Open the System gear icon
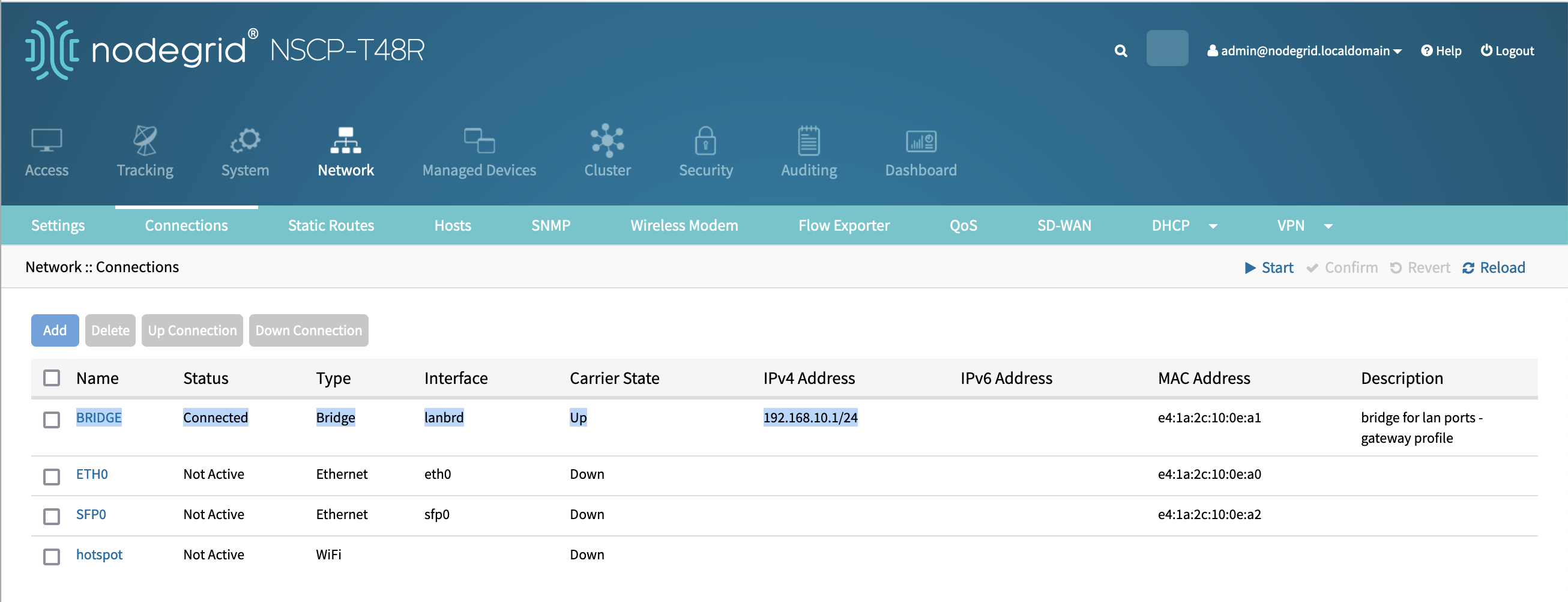 click(245, 141)
